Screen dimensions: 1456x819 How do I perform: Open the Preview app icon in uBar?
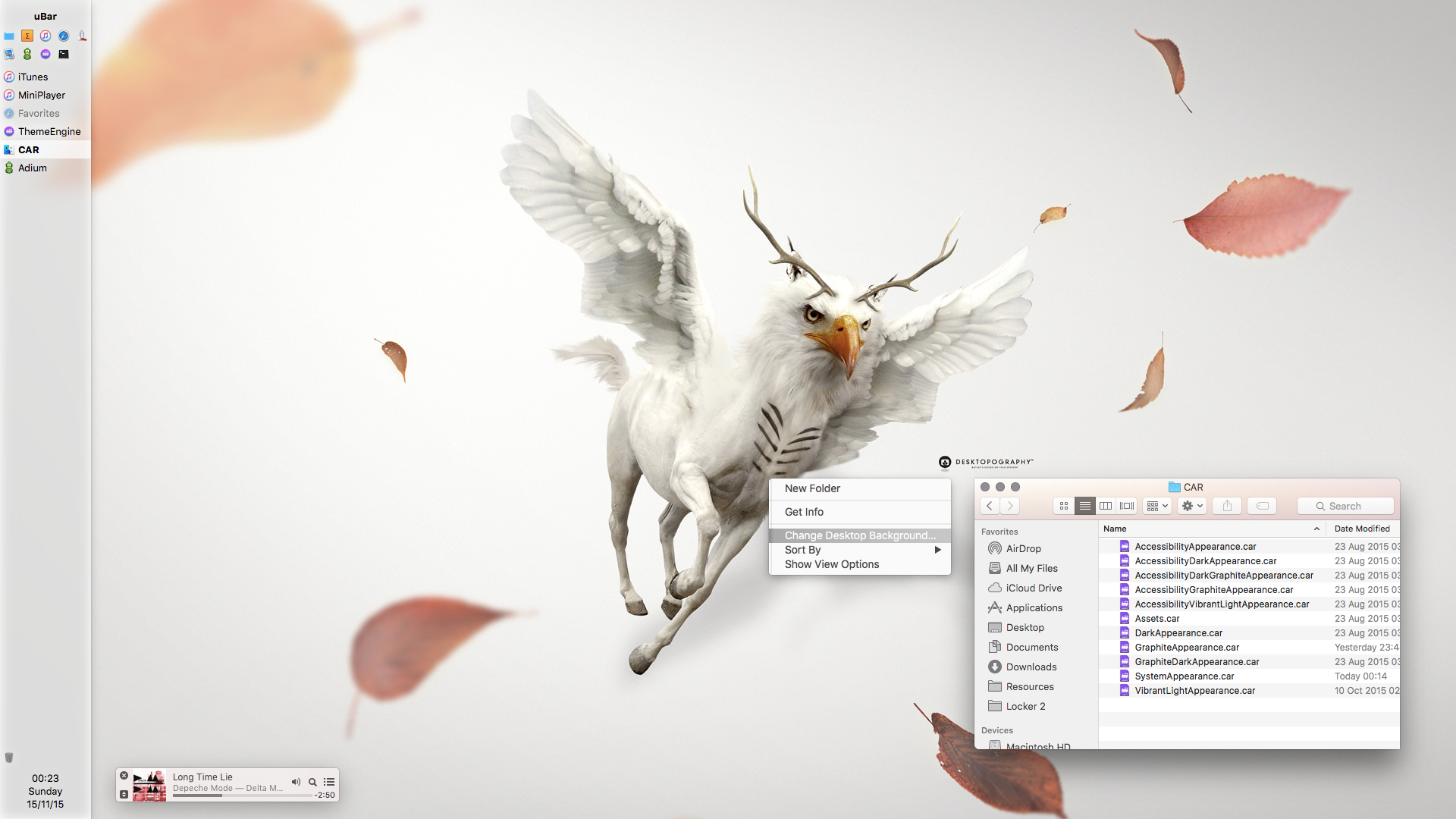pyautogui.click(x=9, y=54)
